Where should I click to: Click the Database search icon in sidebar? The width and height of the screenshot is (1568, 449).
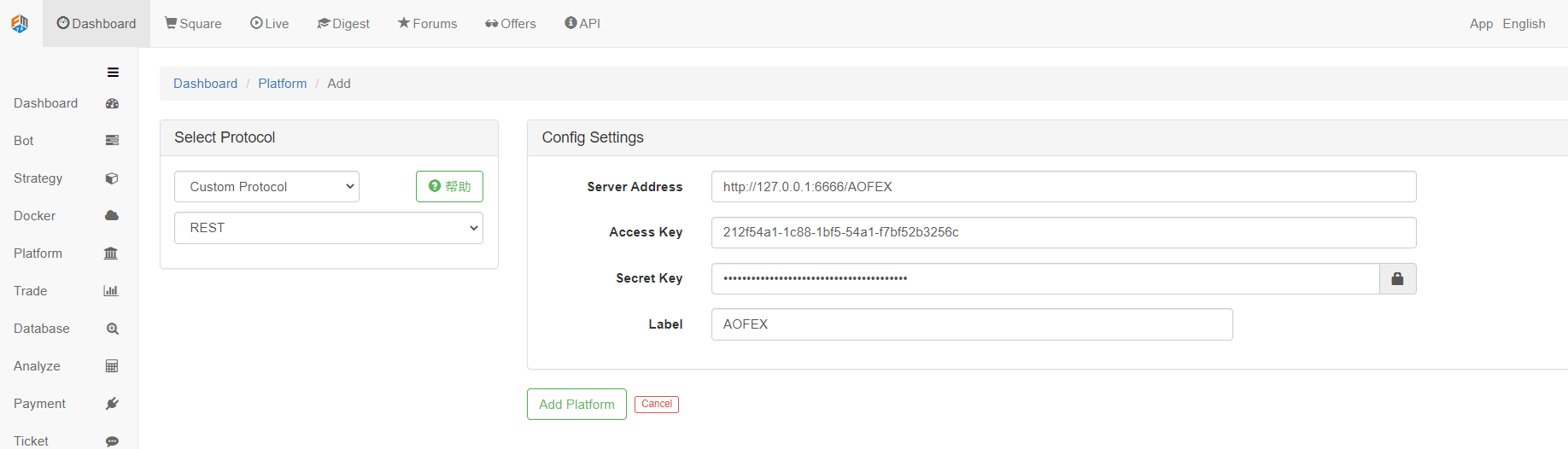(112, 329)
